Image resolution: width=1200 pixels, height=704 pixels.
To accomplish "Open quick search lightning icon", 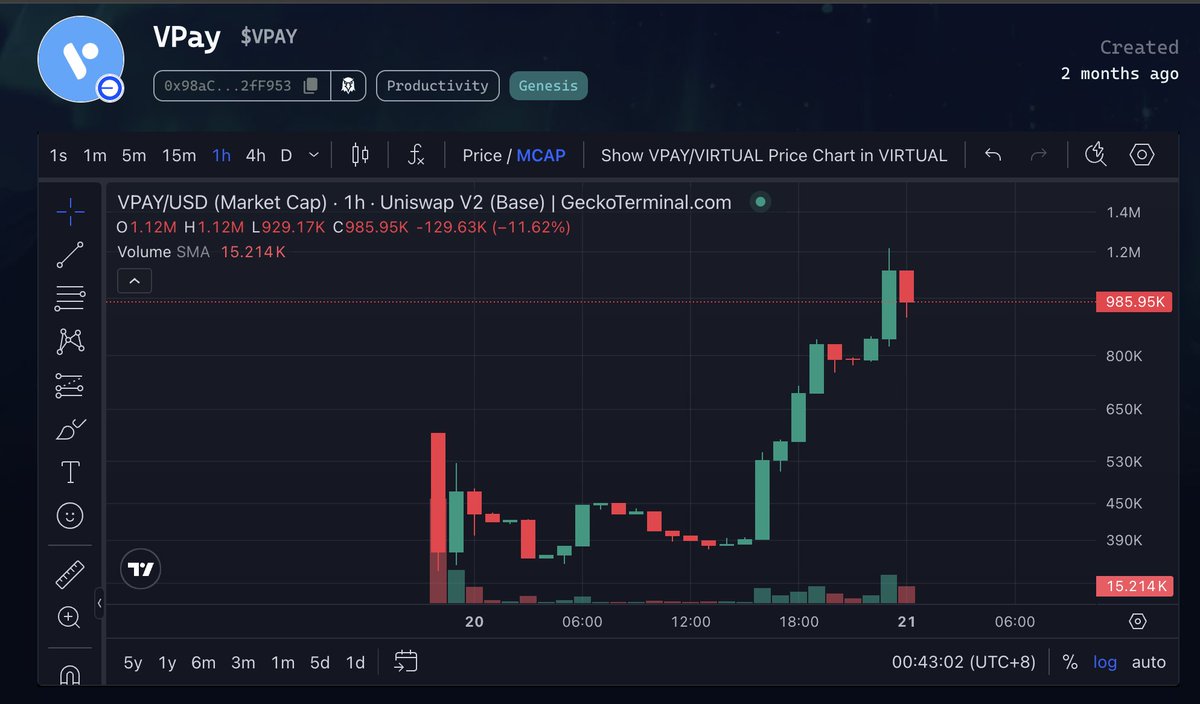I will (x=1096, y=155).
